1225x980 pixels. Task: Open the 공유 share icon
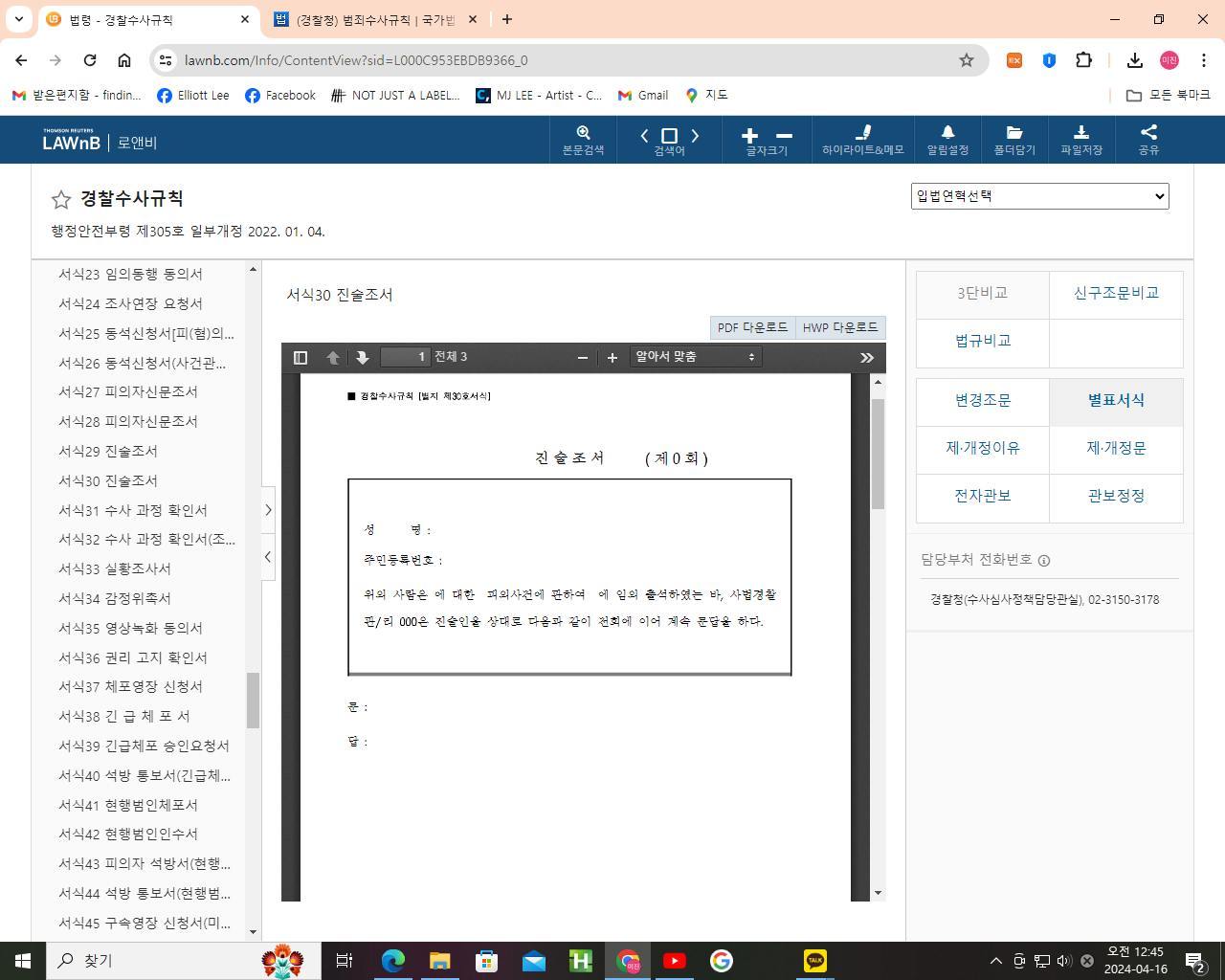click(1148, 140)
